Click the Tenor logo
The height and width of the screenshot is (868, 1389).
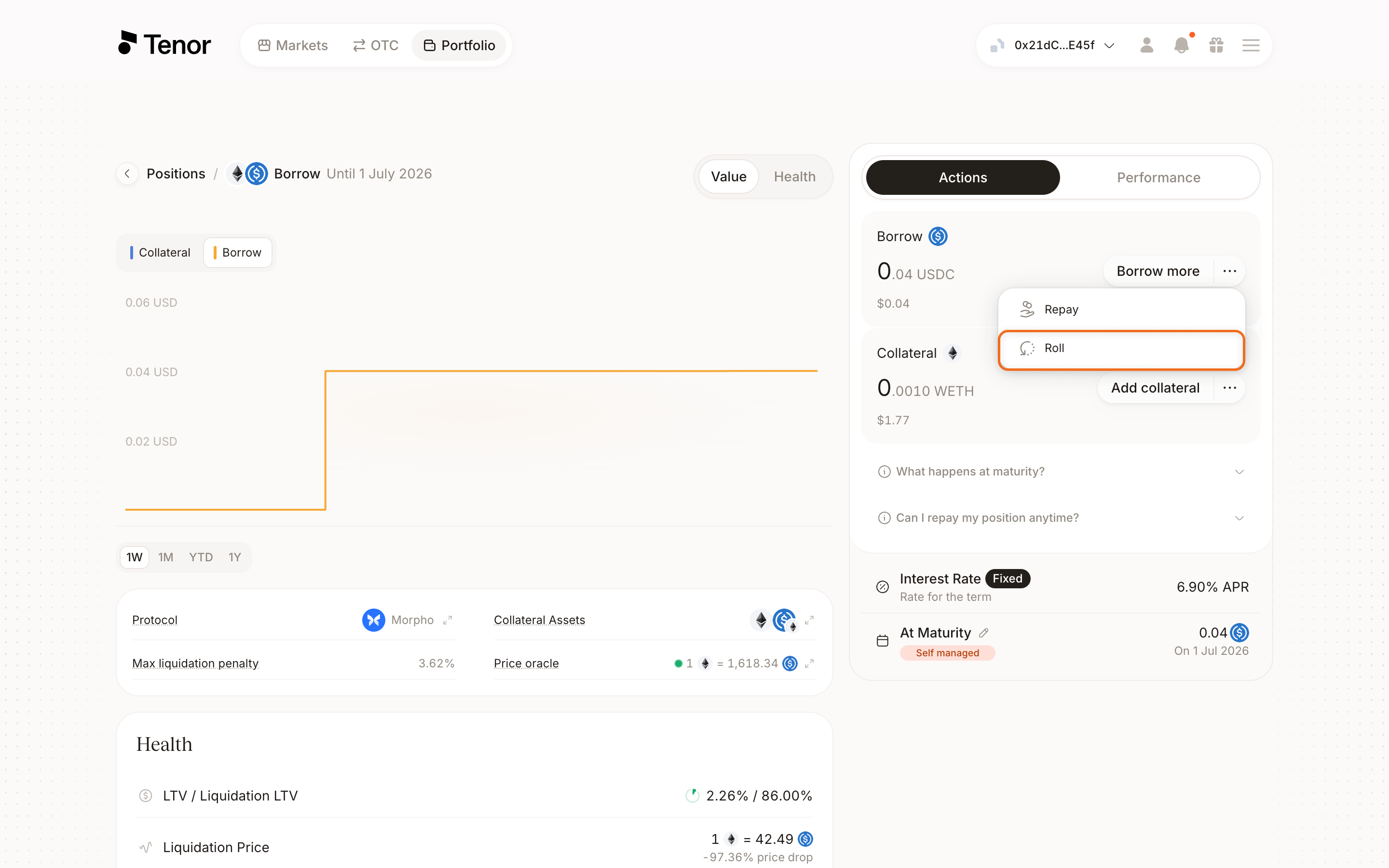[165, 44]
